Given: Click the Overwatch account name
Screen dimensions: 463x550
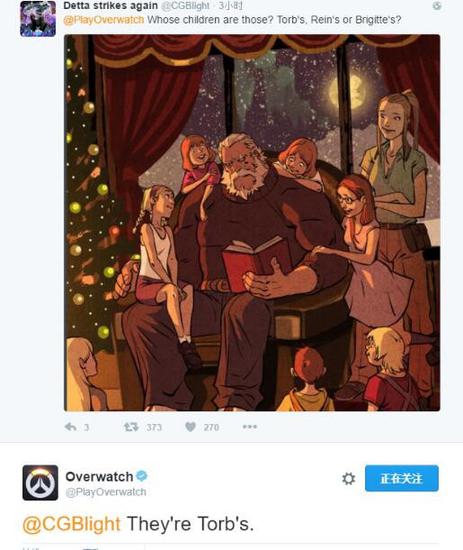Looking at the screenshot, I should pyautogui.click(x=99, y=477).
